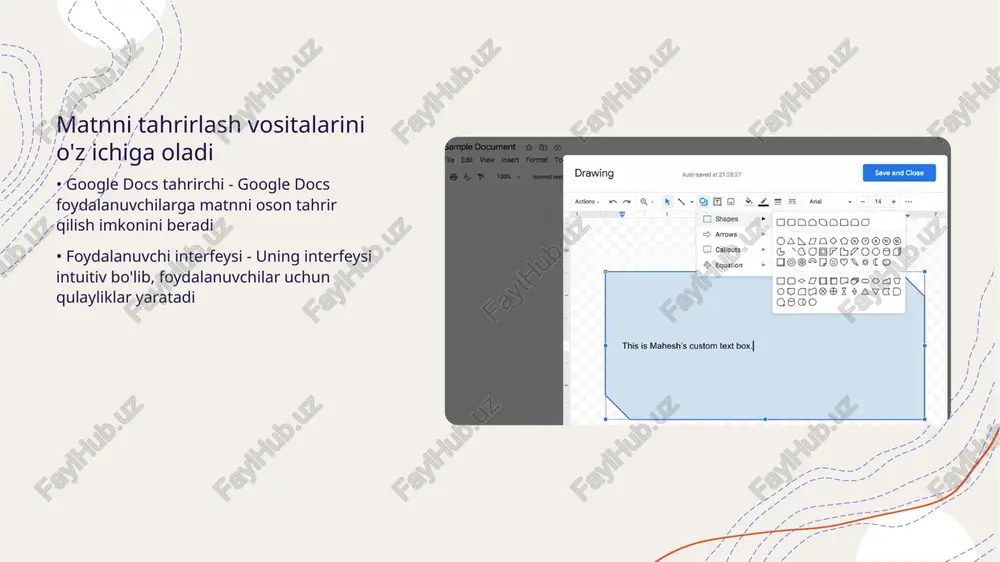Choose the Line tool
The width and height of the screenshot is (1000, 562).
tap(681, 202)
